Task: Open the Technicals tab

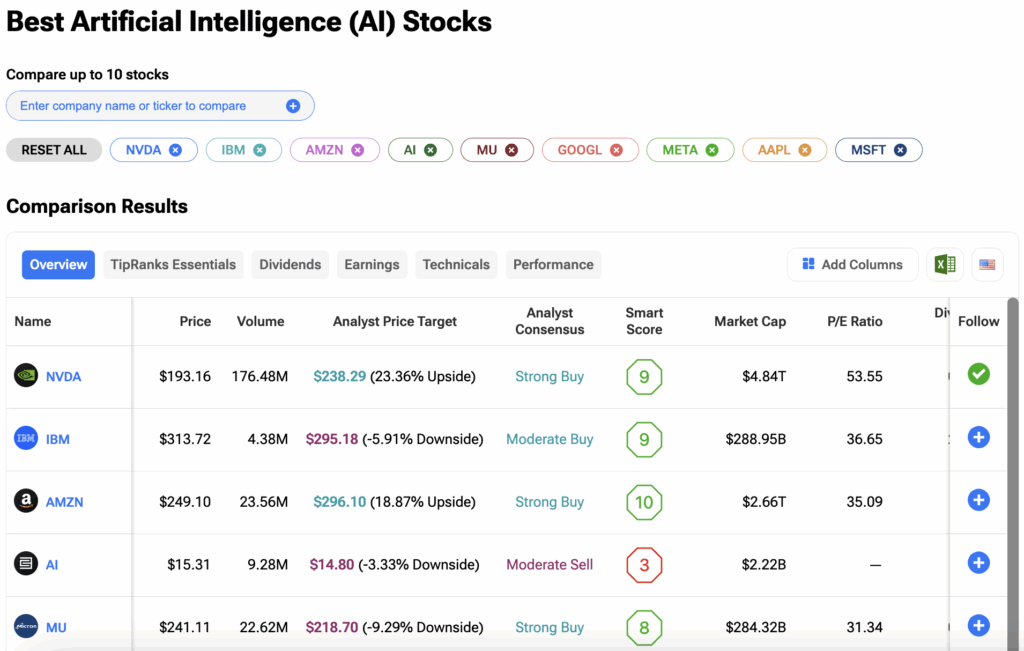Action: (x=456, y=265)
